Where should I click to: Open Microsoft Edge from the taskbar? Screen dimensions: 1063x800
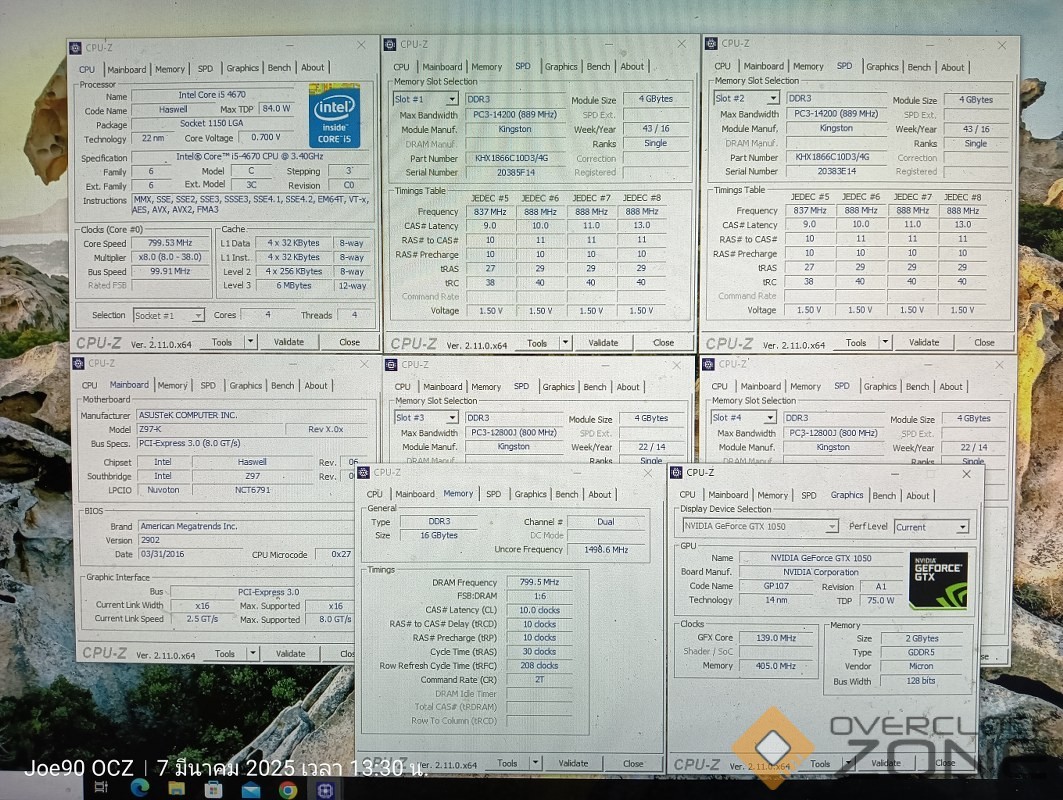tap(139, 790)
